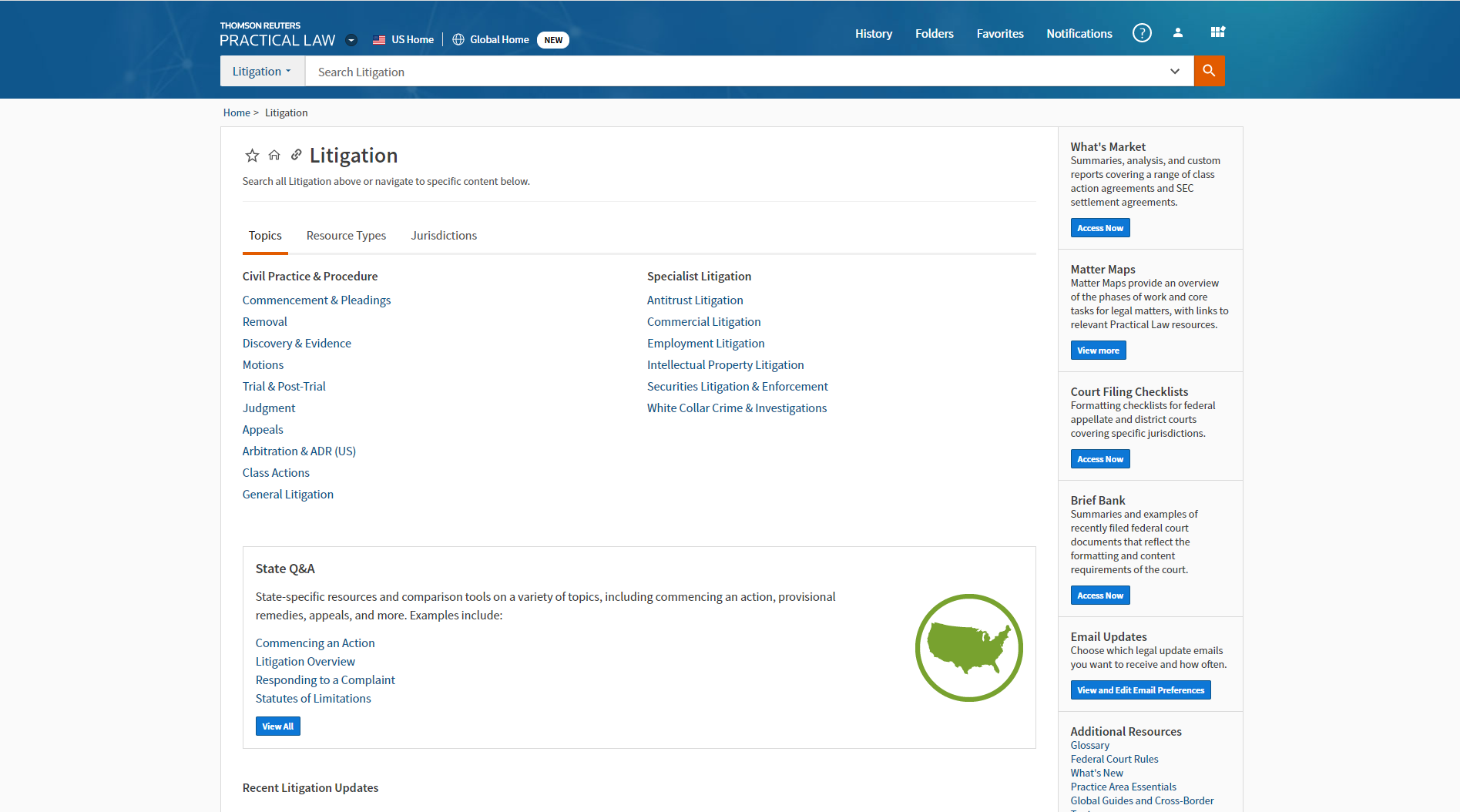Image resolution: width=1460 pixels, height=812 pixels.
Task: Add Litigation page to favorites star
Action: click(x=252, y=156)
